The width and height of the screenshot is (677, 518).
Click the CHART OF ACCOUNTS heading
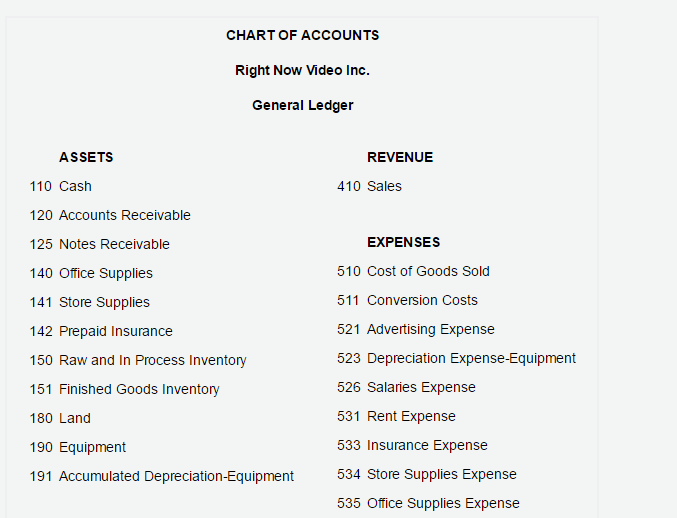[x=302, y=35]
